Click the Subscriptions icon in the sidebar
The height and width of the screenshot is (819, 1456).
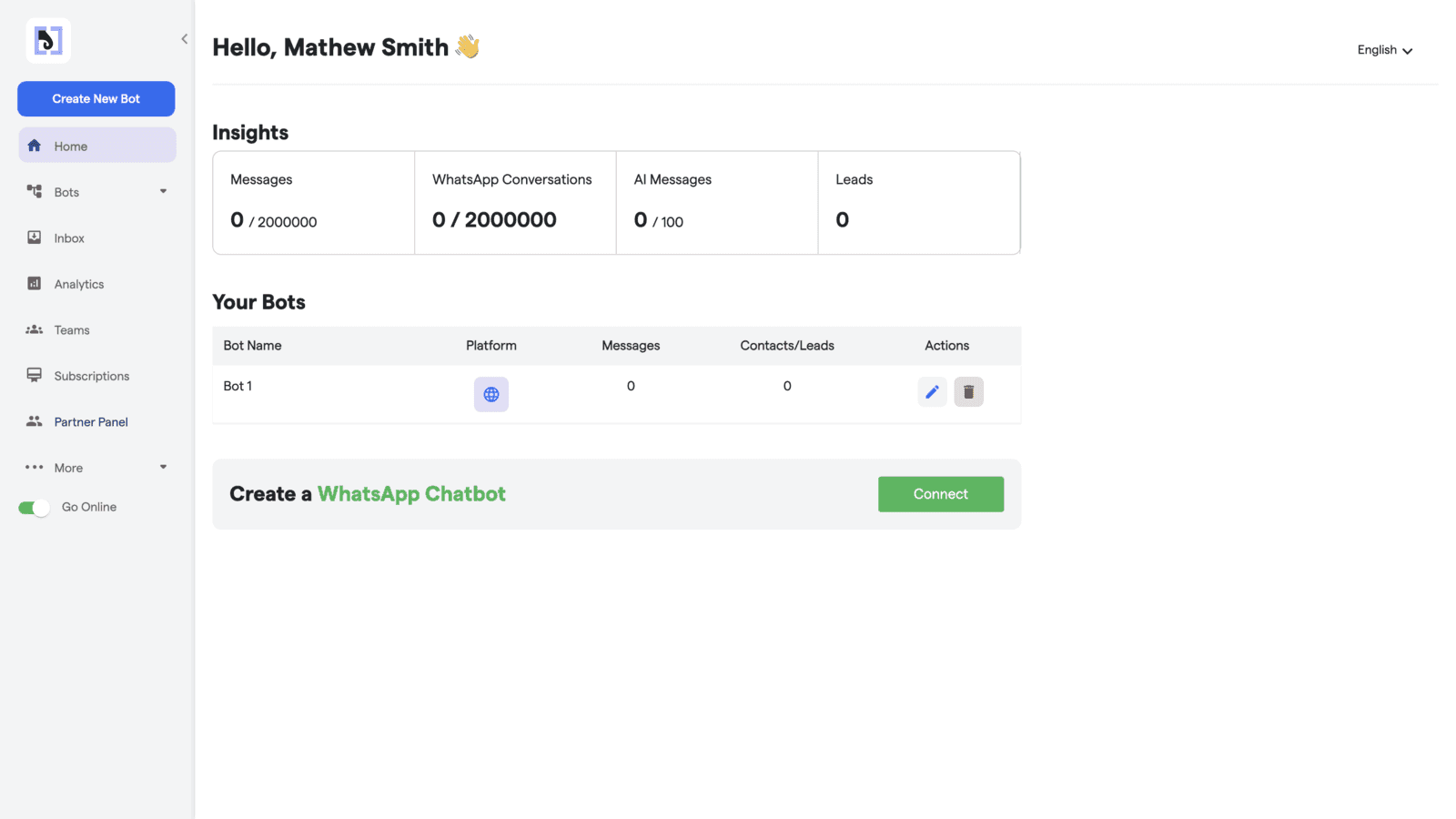[35, 375]
